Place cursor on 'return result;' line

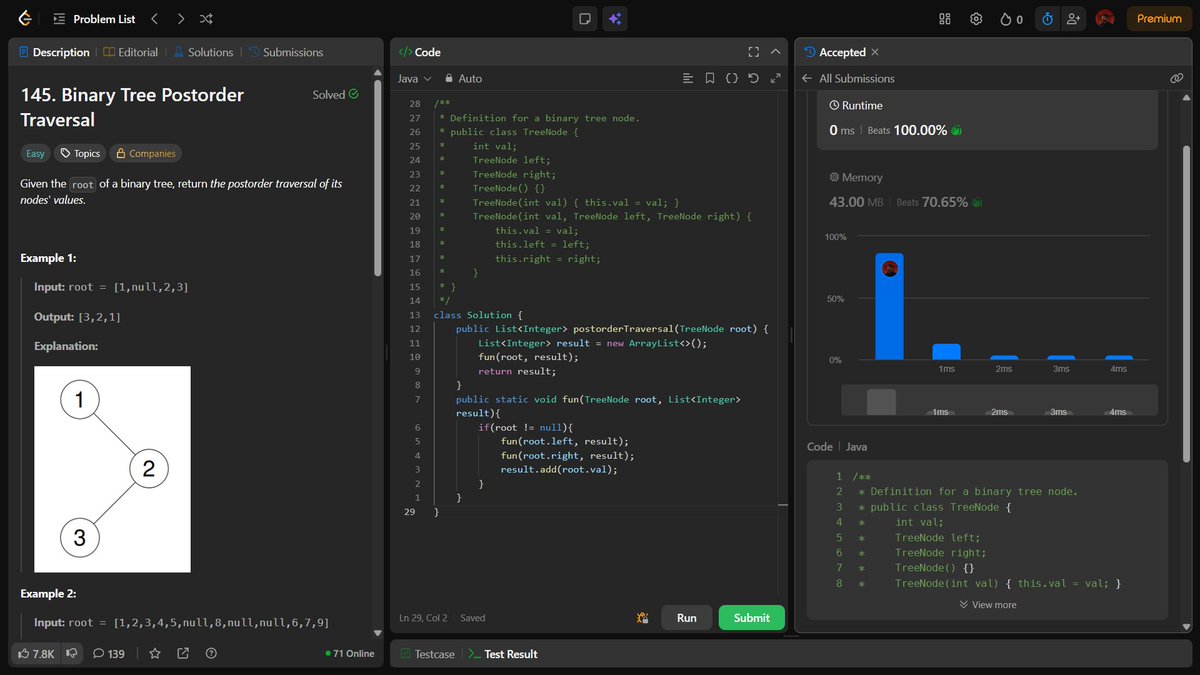tap(516, 371)
